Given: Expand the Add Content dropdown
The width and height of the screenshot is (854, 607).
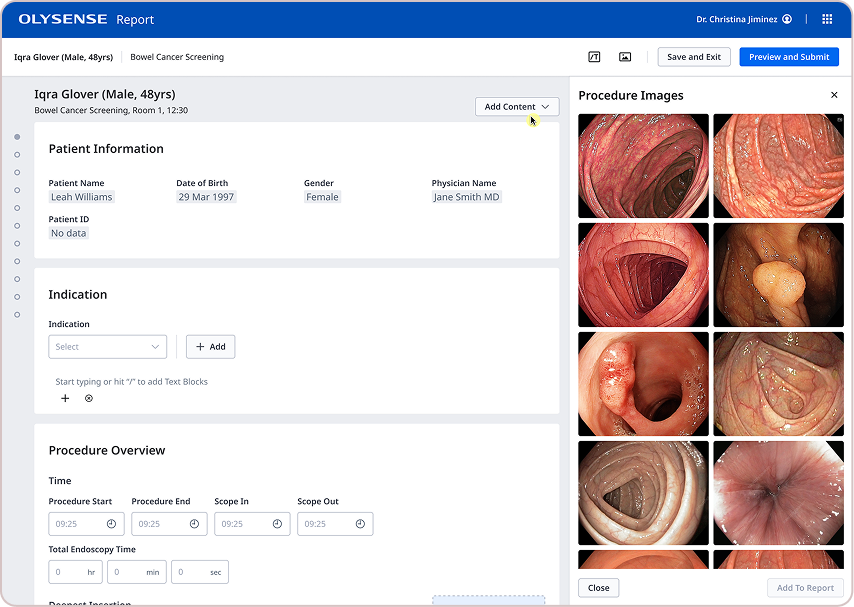Looking at the screenshot, I should (517, 107).
